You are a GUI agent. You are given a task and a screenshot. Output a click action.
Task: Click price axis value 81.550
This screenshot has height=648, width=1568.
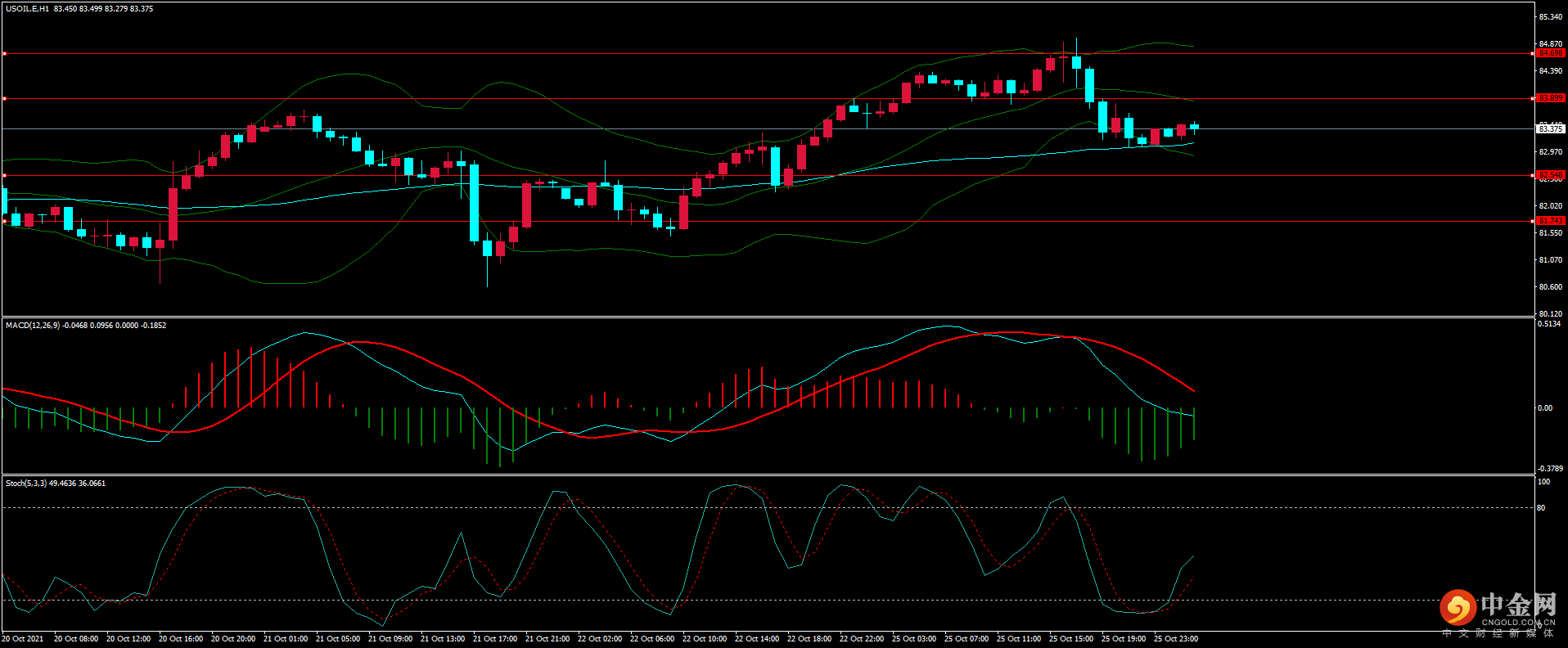[1551, 233]
